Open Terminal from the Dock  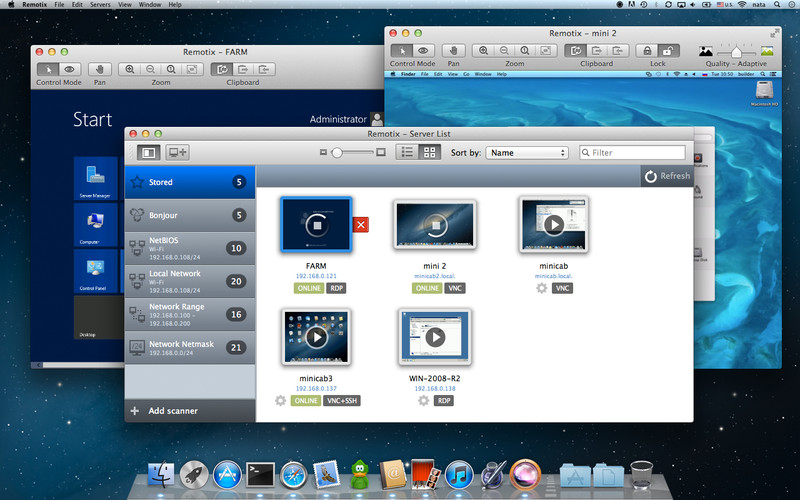pyautogui.click(x=261, y=475)
